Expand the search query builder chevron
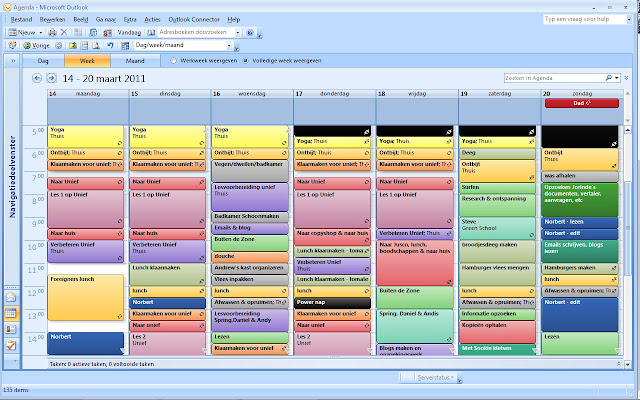640x400 pixels. point(627,78)
